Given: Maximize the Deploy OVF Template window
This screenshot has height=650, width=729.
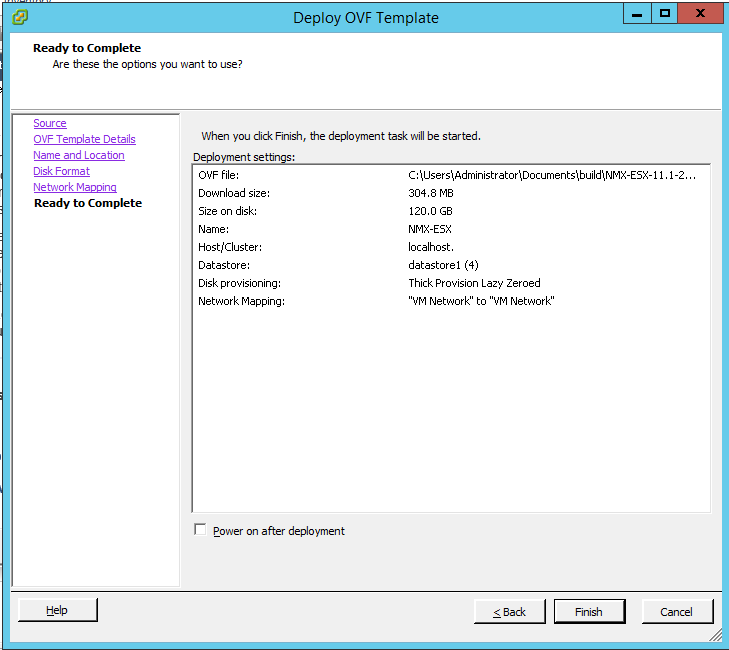Looking at the screenshot, I should click(664, 14).
